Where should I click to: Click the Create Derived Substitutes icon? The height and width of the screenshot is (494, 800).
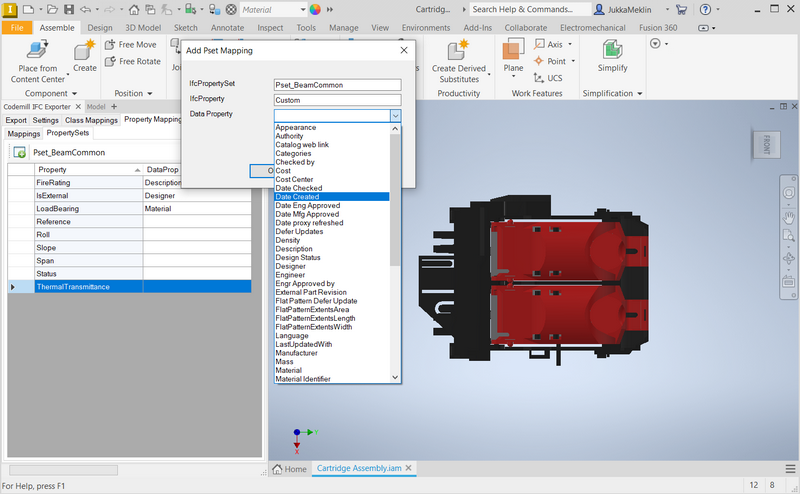[459, 50]
